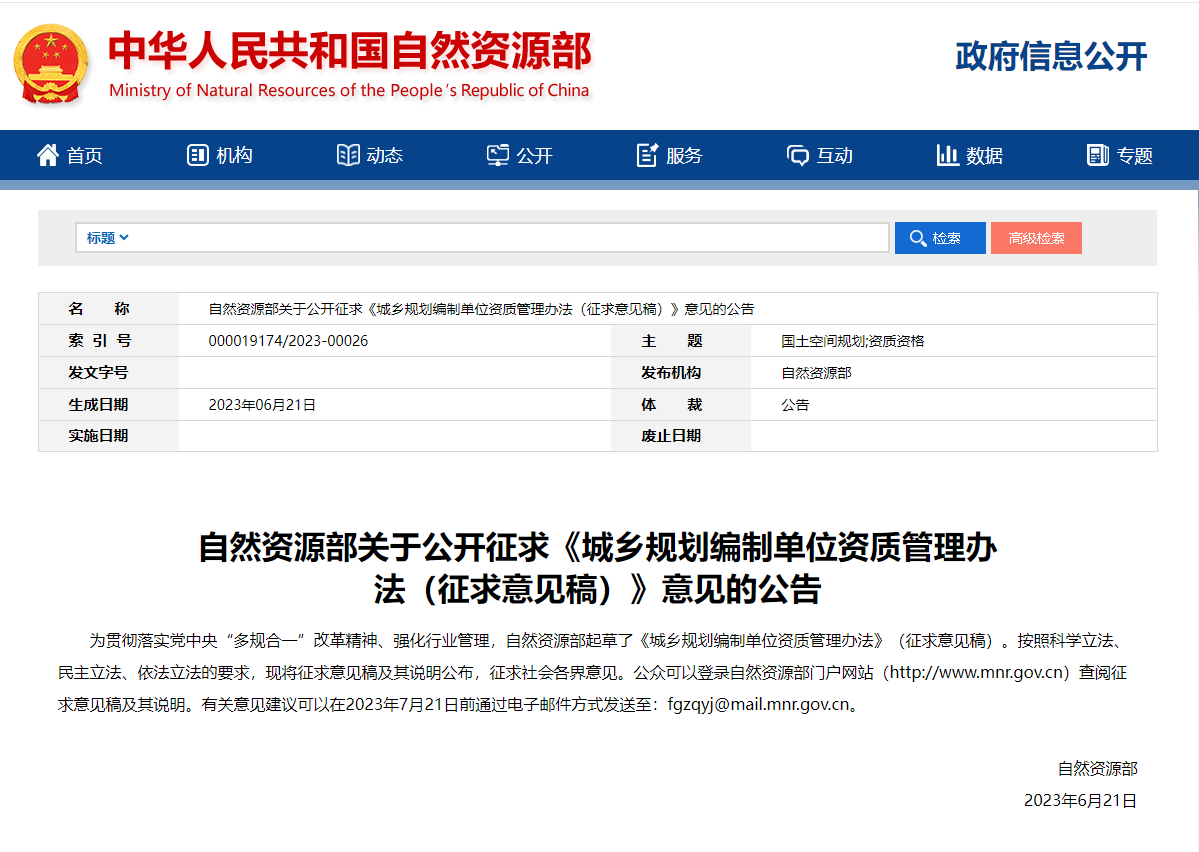Viewport: 1199px width, 852px height.
Task: Click the newspaper icon beside 专题
Action: click(1097, 155)
